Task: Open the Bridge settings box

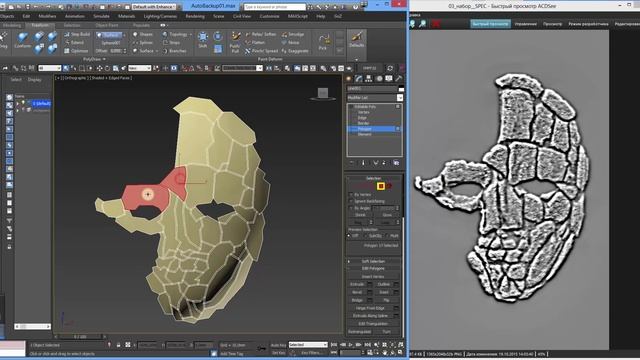Action: pyautogui.click(x=370, y=300)
